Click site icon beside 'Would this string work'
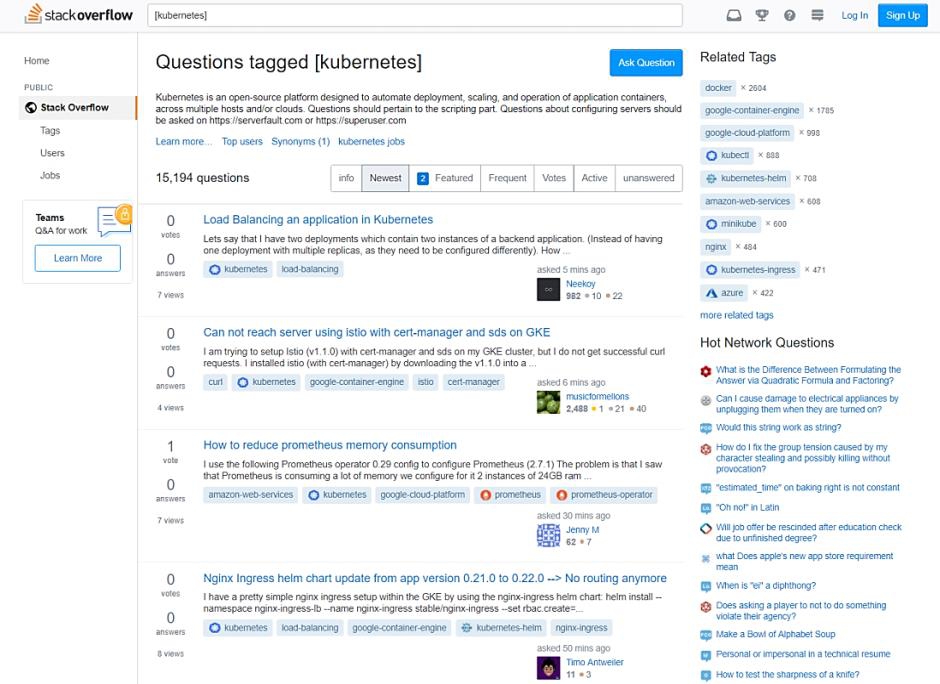The width and height of the screenshot is (940, 684). pos(706,428)
